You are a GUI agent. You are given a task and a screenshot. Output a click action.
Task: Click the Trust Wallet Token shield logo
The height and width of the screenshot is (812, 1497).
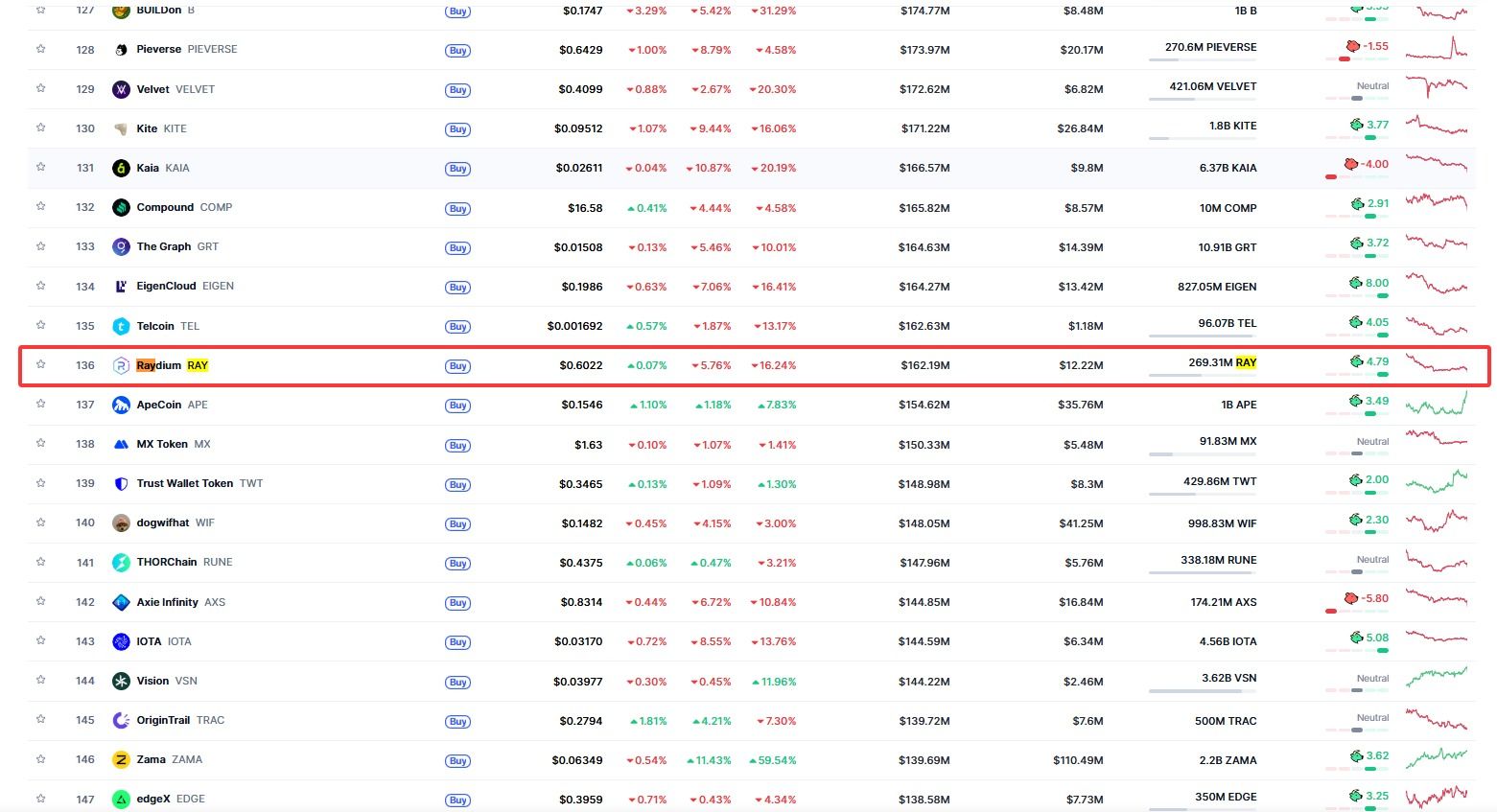[121, 483]
